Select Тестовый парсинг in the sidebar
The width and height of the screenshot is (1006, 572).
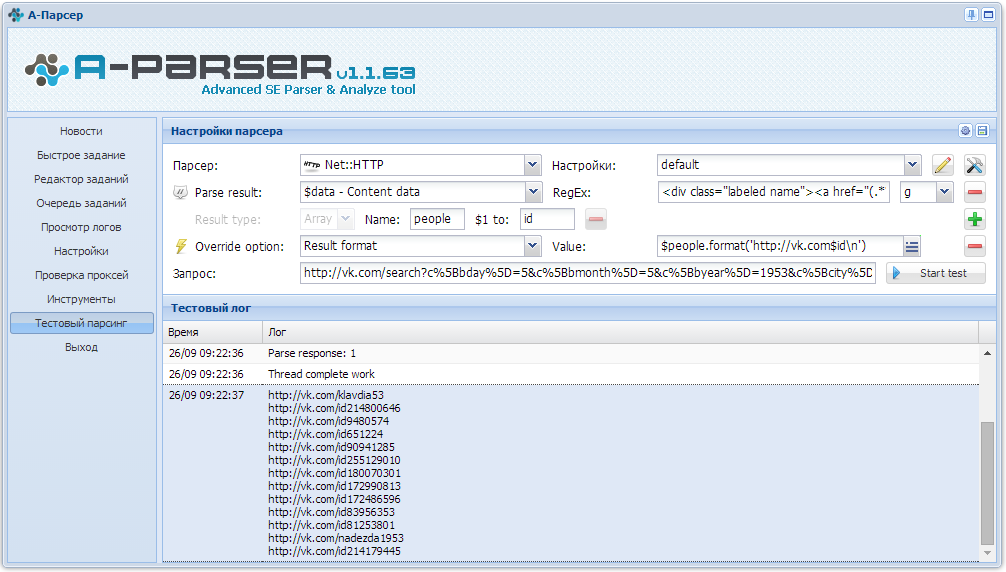pyautogui.click(x=81, y=323)
